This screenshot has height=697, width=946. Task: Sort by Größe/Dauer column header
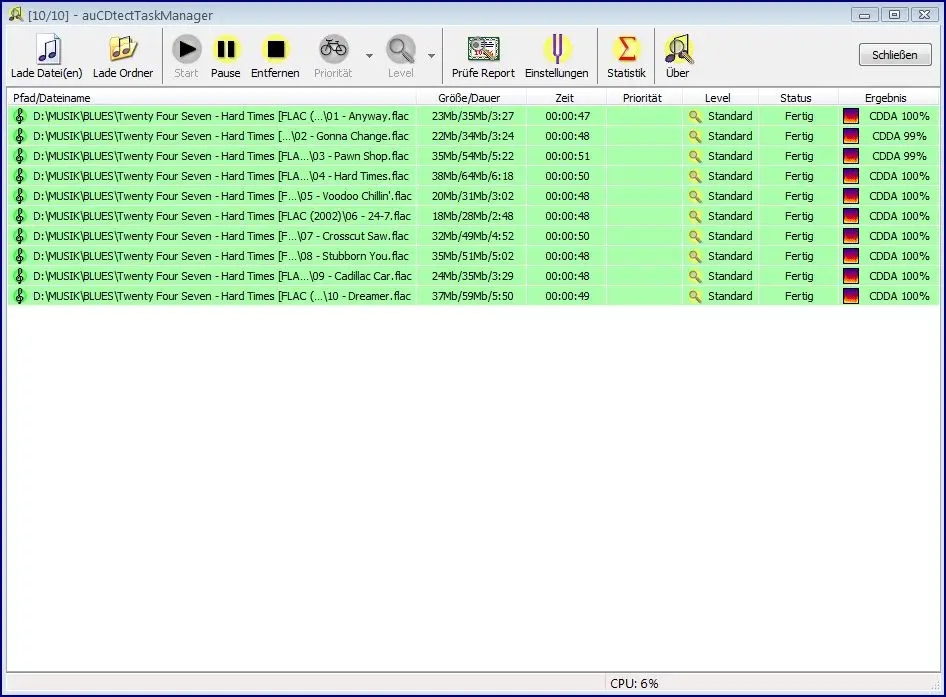pyautogui.click(x=471, y=98)
